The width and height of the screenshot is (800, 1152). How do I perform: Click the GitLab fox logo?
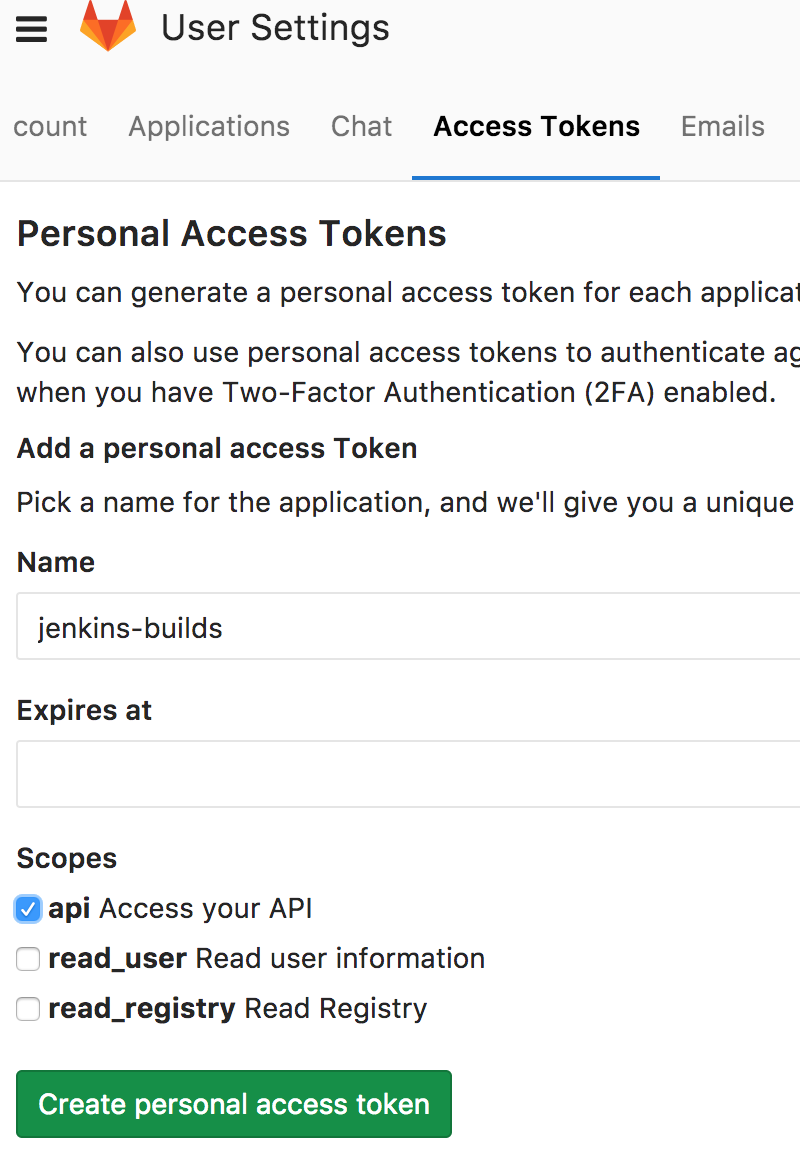[x=108, y=26]
